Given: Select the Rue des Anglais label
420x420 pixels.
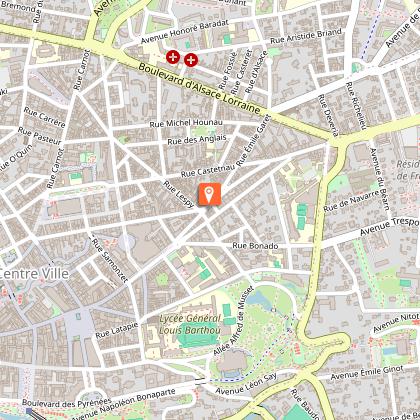Looking at the screenshot, I should (x=197, y=139).
